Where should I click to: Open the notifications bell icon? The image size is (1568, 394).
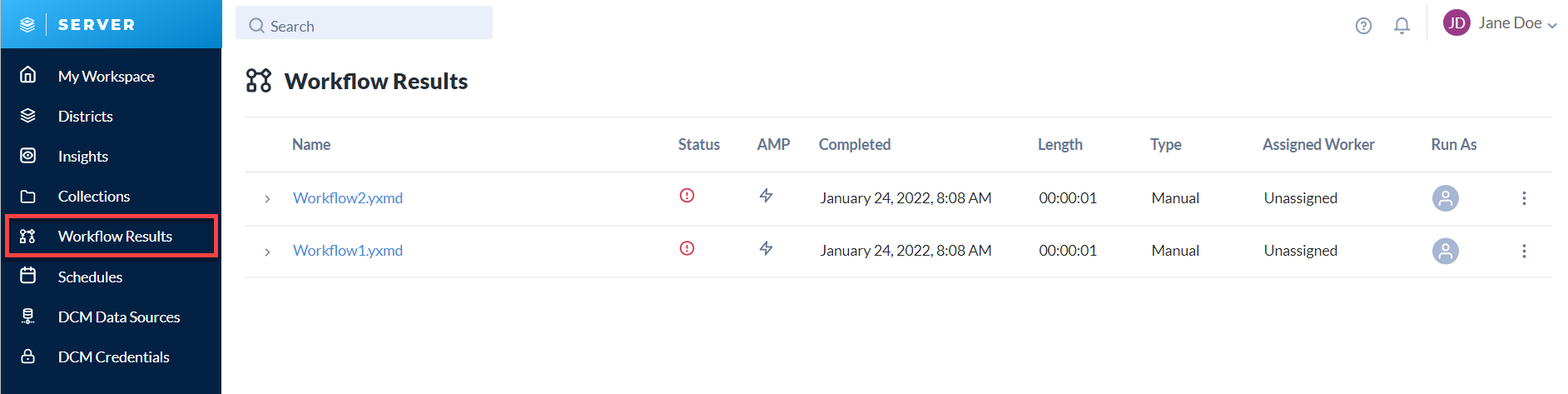[1402, 26]
